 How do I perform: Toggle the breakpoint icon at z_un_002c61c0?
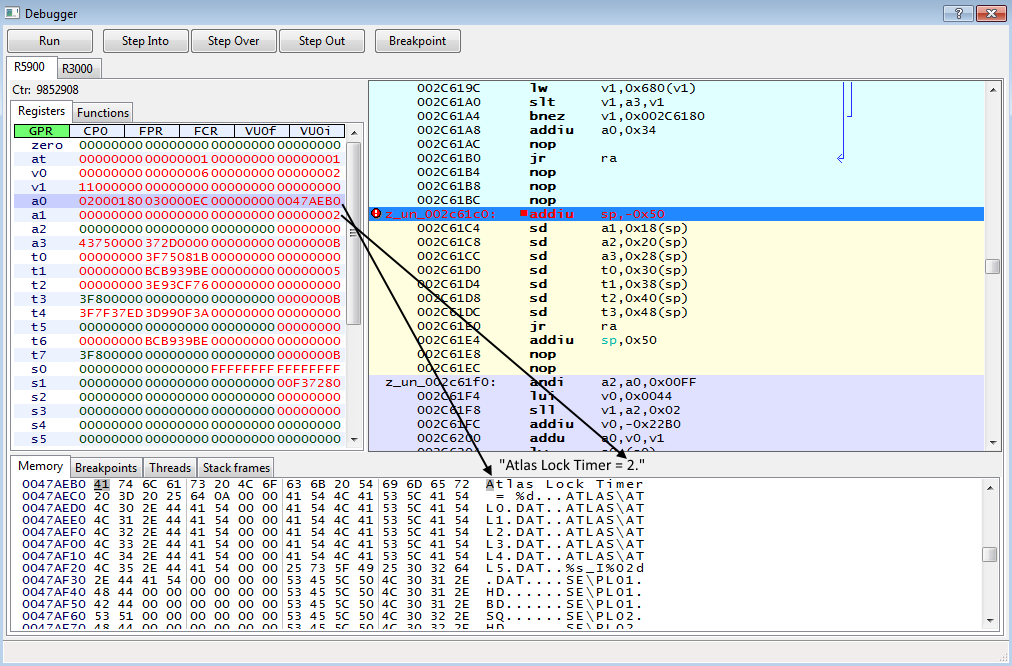coord(377,213)
